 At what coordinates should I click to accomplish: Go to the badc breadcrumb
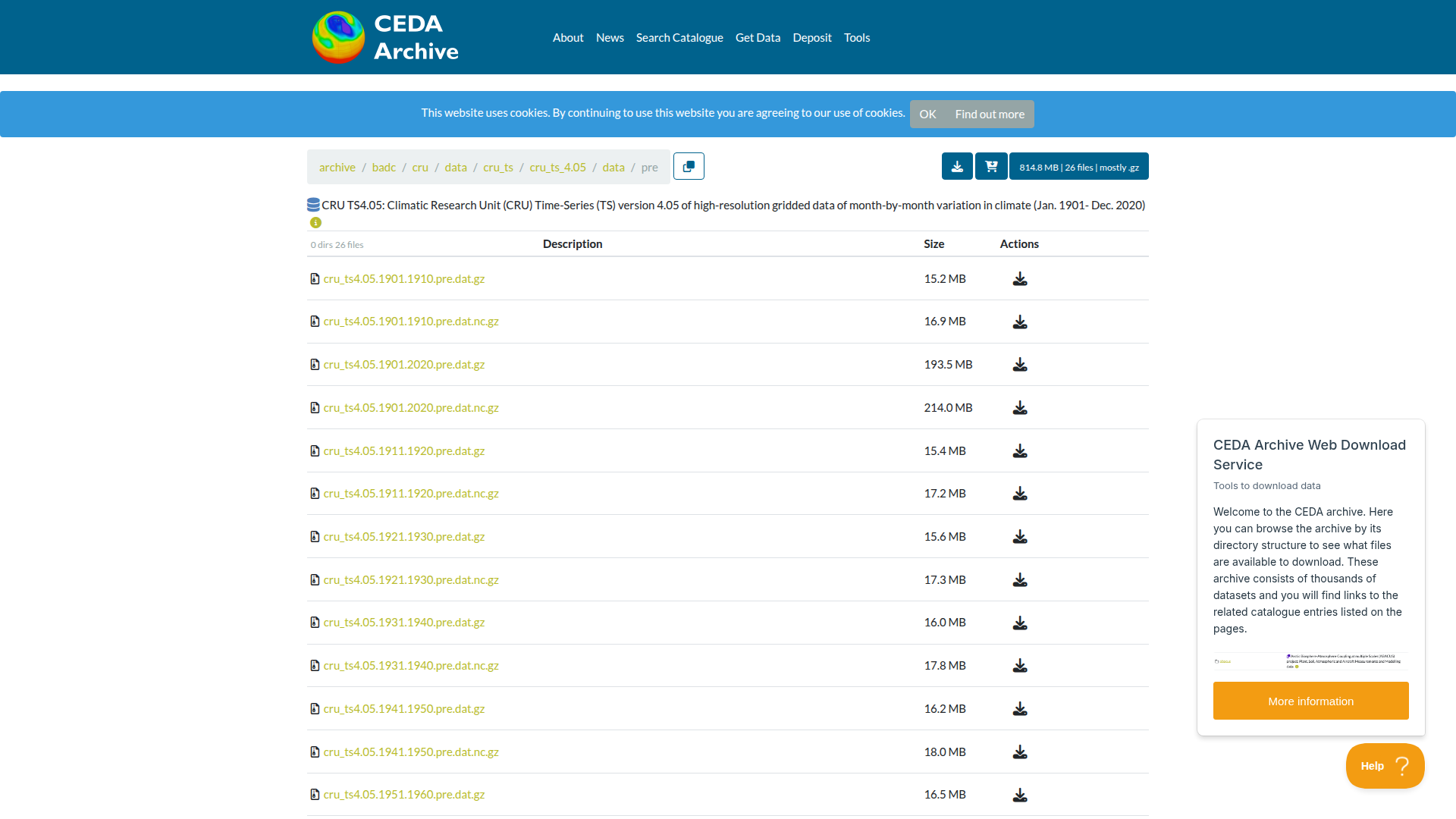pos(384,167)
